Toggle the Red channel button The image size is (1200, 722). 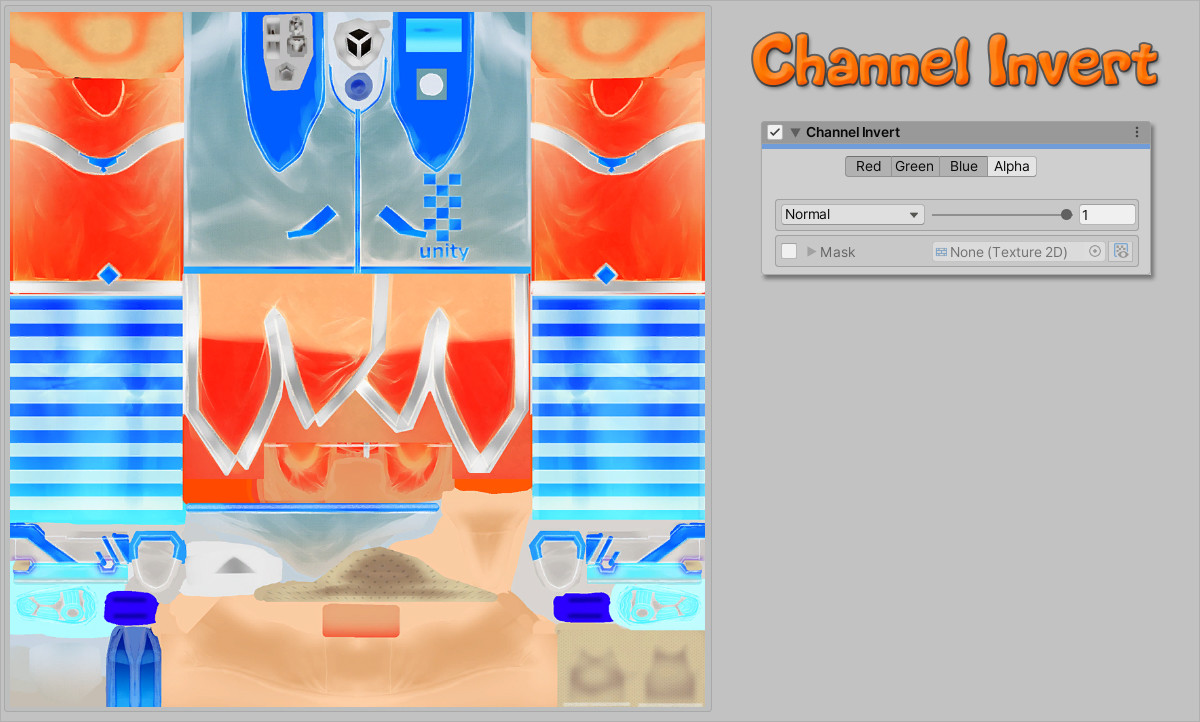868,166
